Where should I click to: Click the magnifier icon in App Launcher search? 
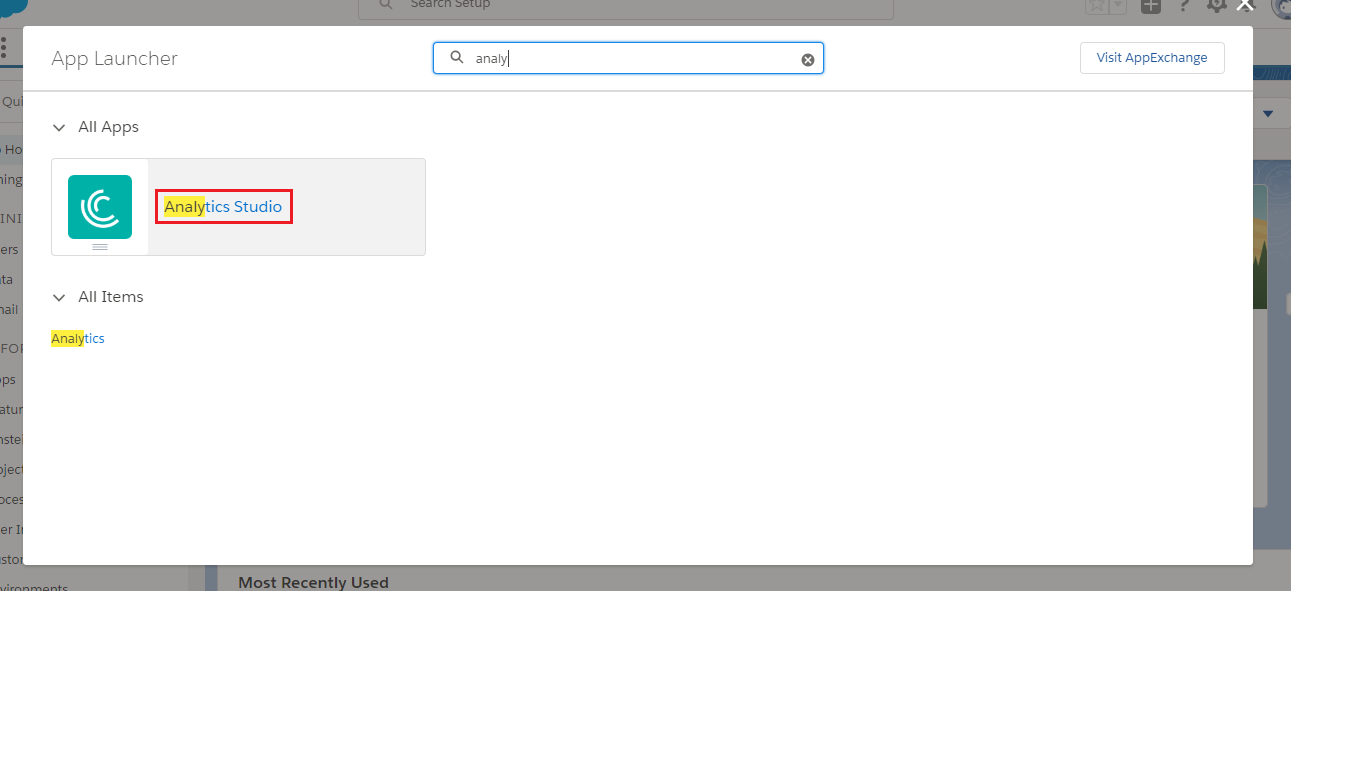457,58
